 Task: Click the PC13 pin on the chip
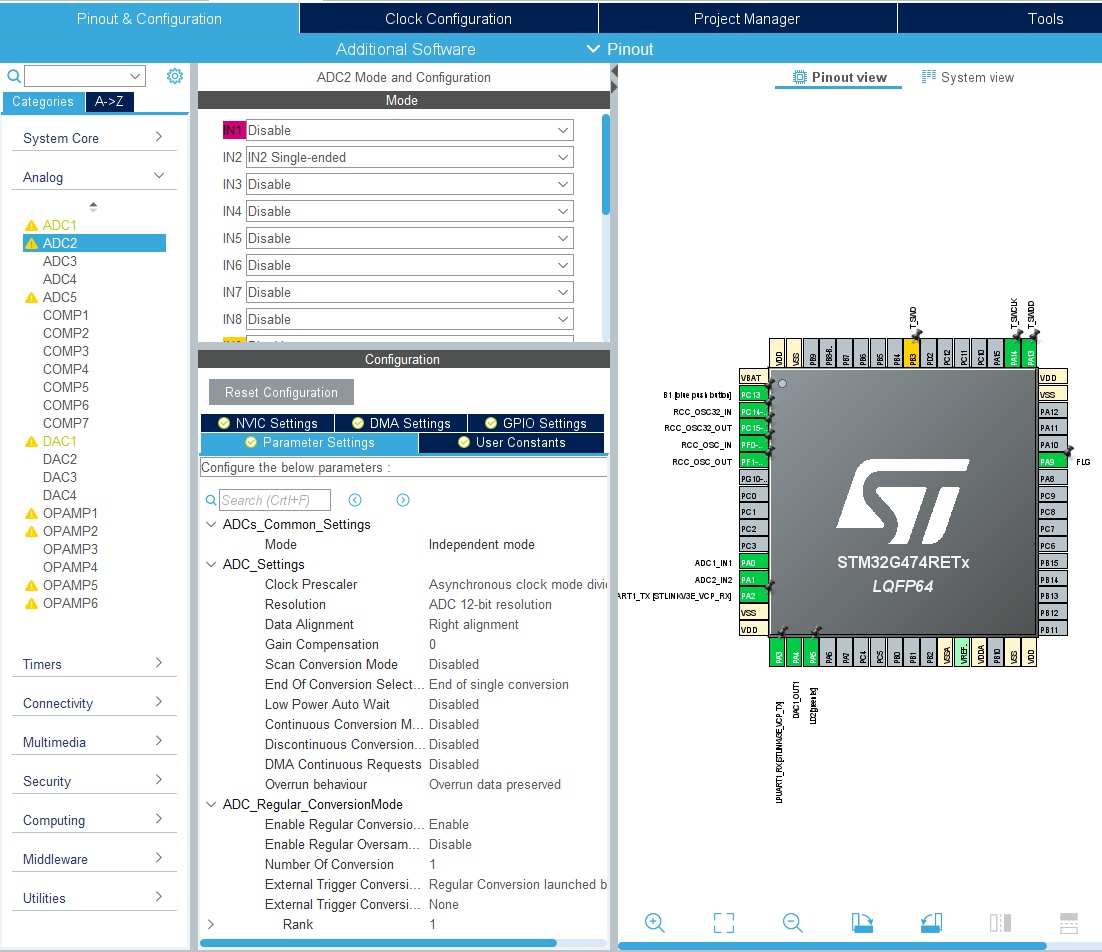(x=753, y=395)
